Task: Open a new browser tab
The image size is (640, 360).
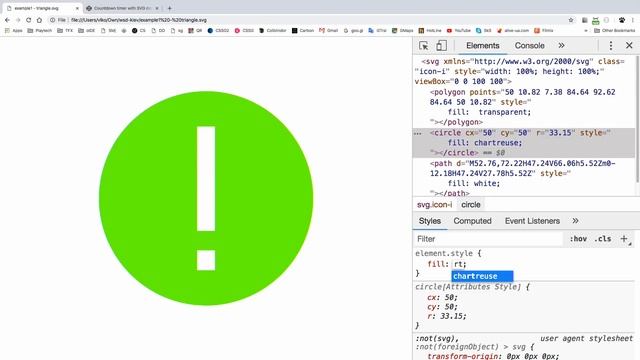Action: (169, 8)
